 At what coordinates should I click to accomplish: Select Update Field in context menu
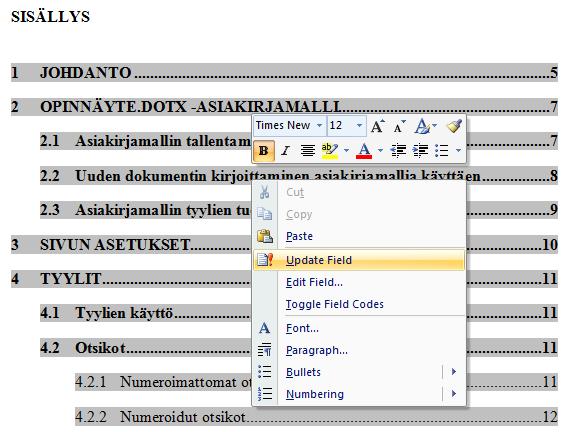pyautogui.click(x=359, y=260)
